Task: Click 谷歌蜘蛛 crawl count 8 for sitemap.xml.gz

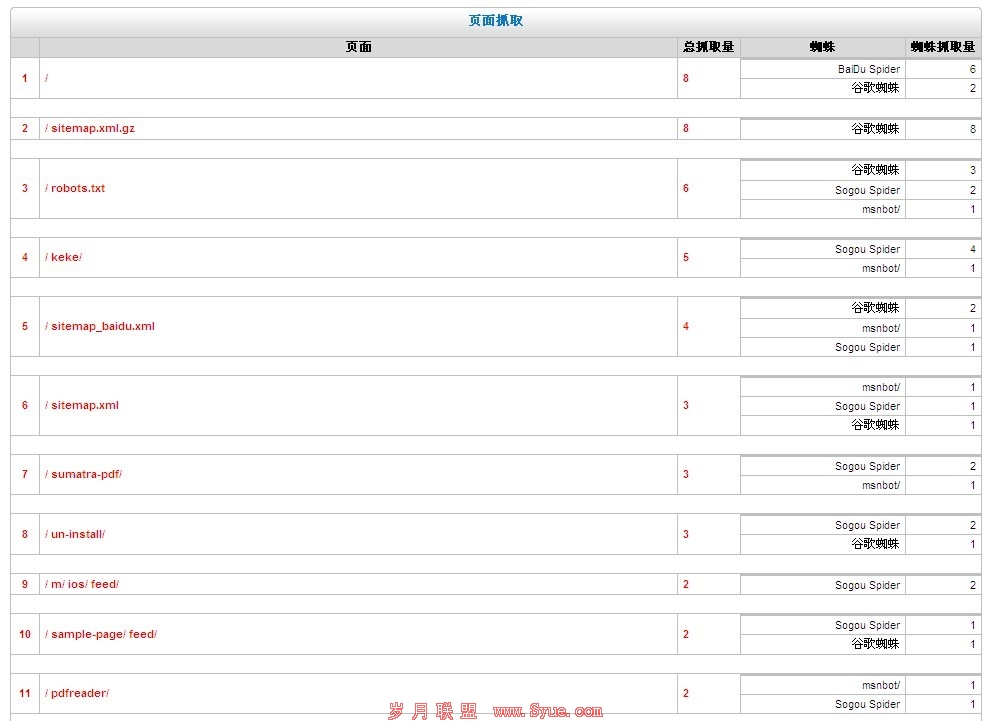Action: (x=973, y=129)
